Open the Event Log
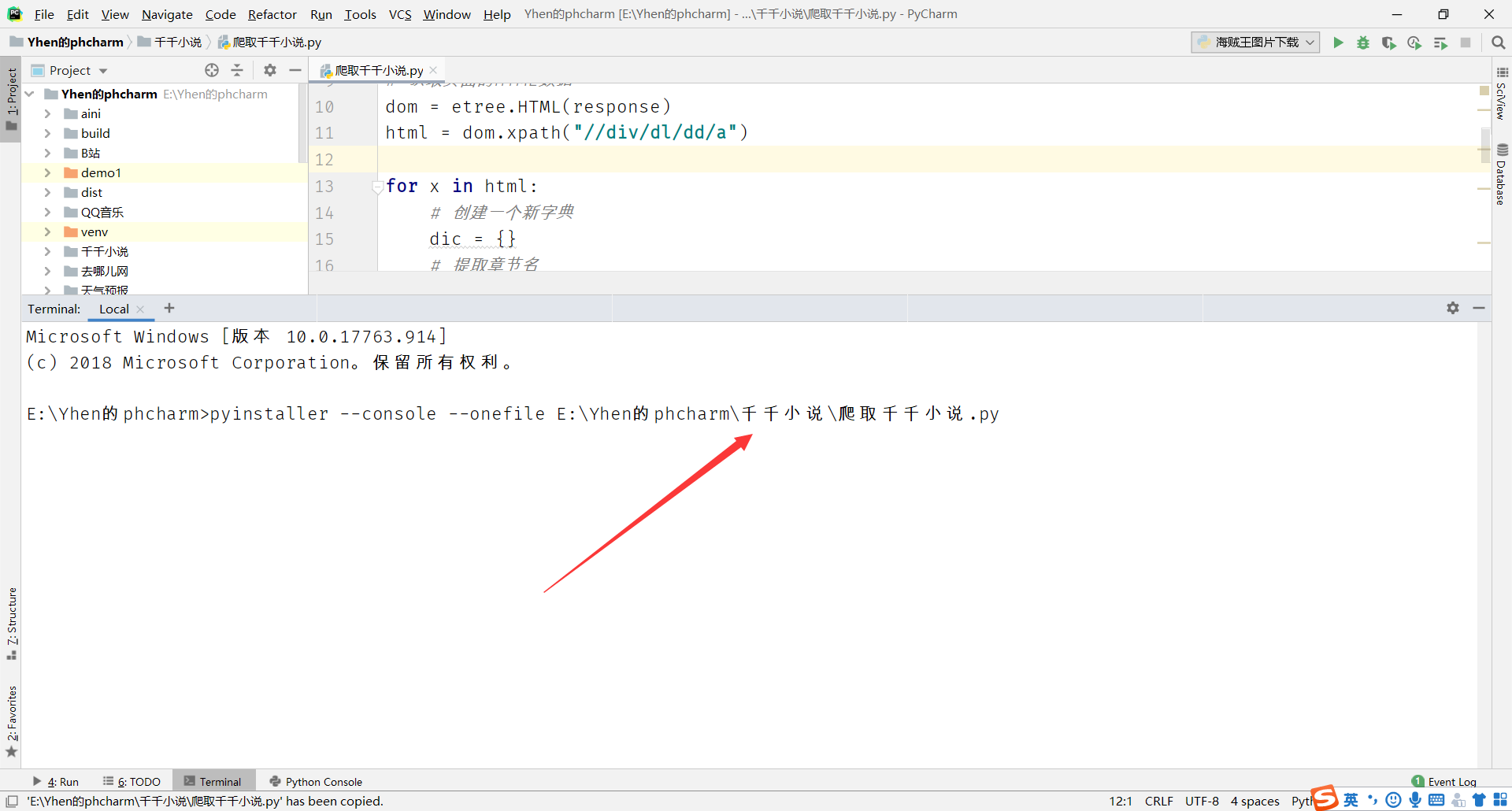The image size is (1512, 811). click(1444, 781)
